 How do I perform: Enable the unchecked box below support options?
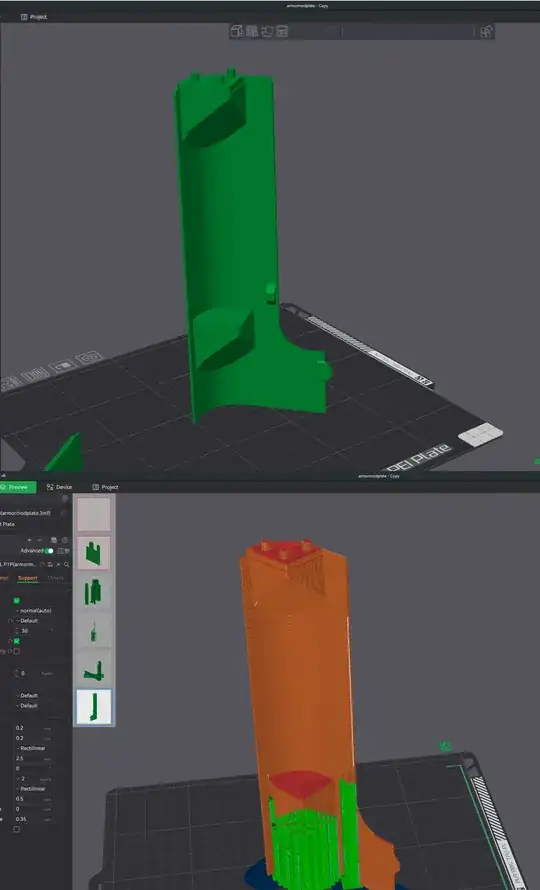[x=16, y=651]
